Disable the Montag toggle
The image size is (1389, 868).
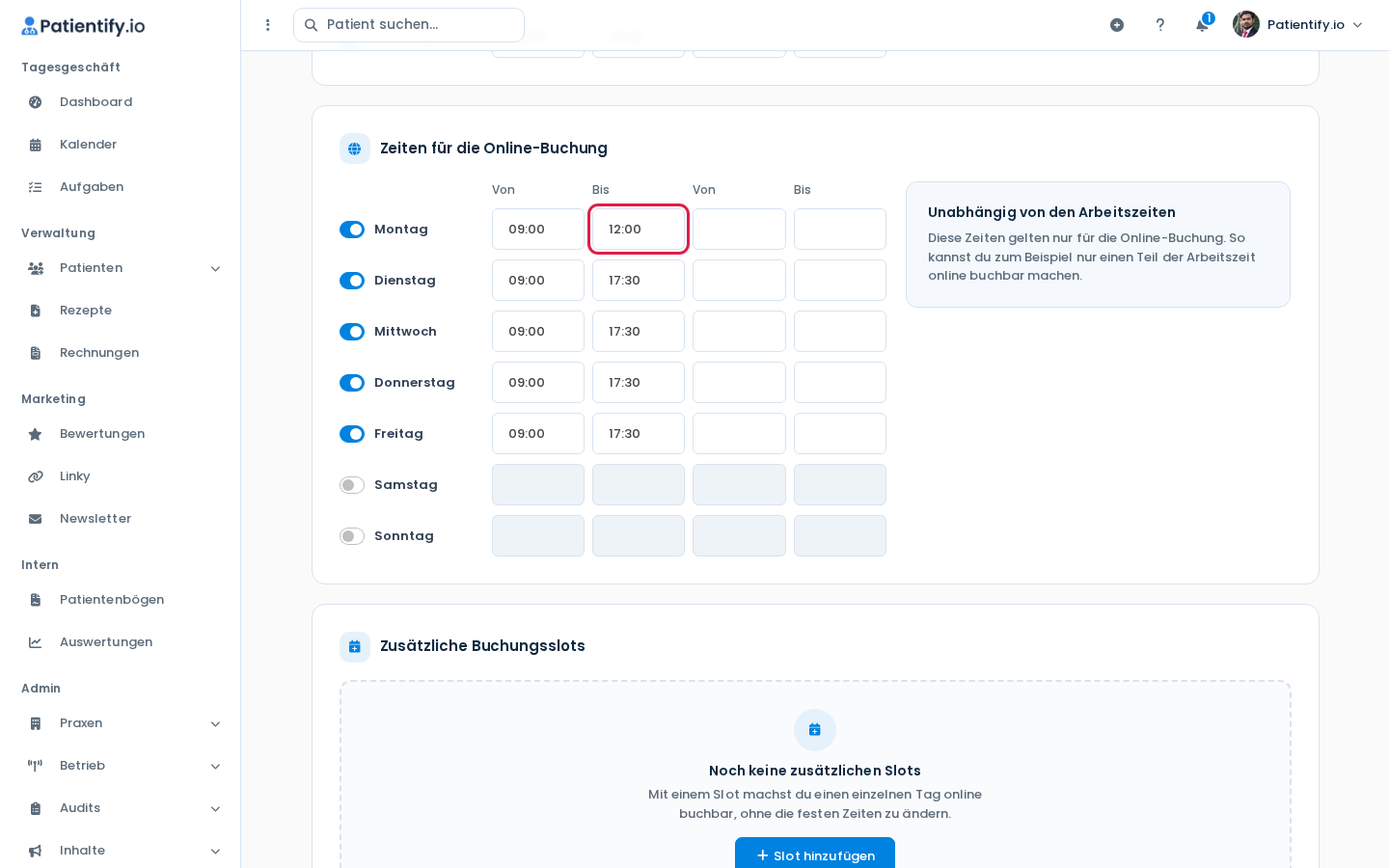(352, 230)
